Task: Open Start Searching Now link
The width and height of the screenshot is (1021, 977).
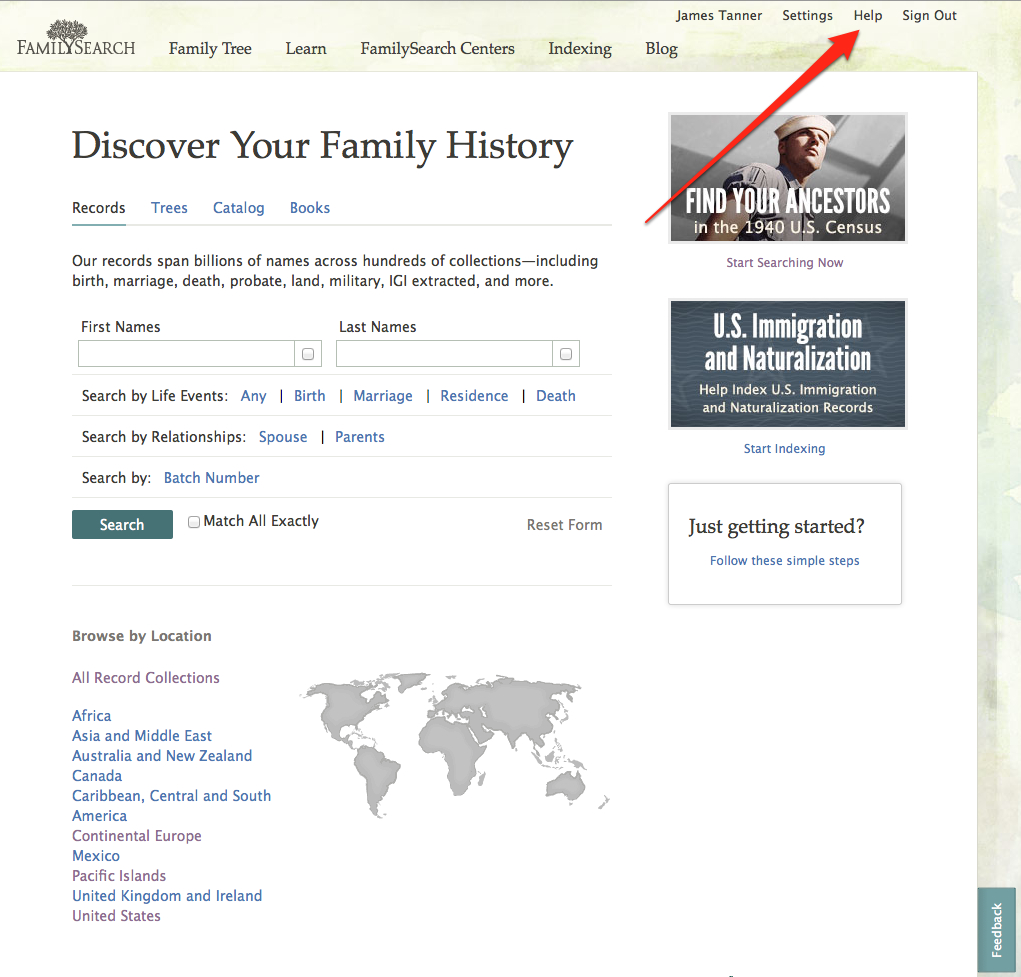Action: [784, 261]
